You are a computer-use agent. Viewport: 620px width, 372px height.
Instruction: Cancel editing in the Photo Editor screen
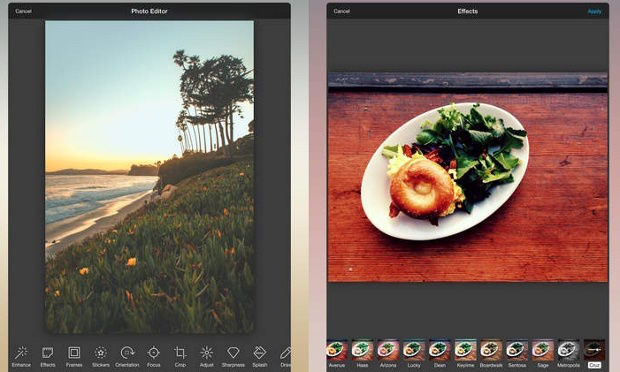coord(23,11)
